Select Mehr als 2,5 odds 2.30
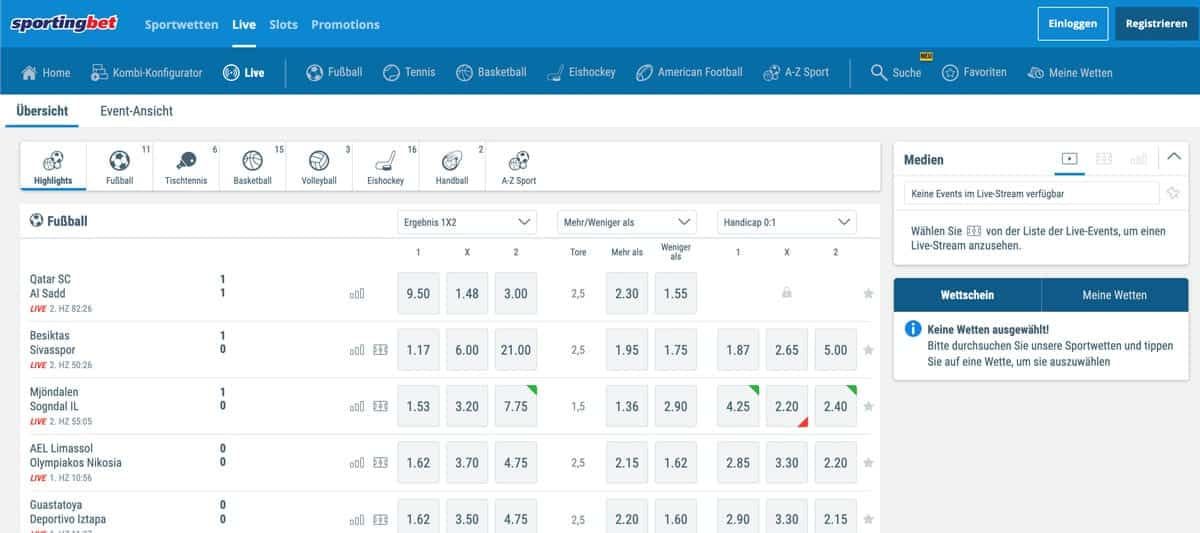Screen dimensions: 1200x533 click(x=627, y=294)
